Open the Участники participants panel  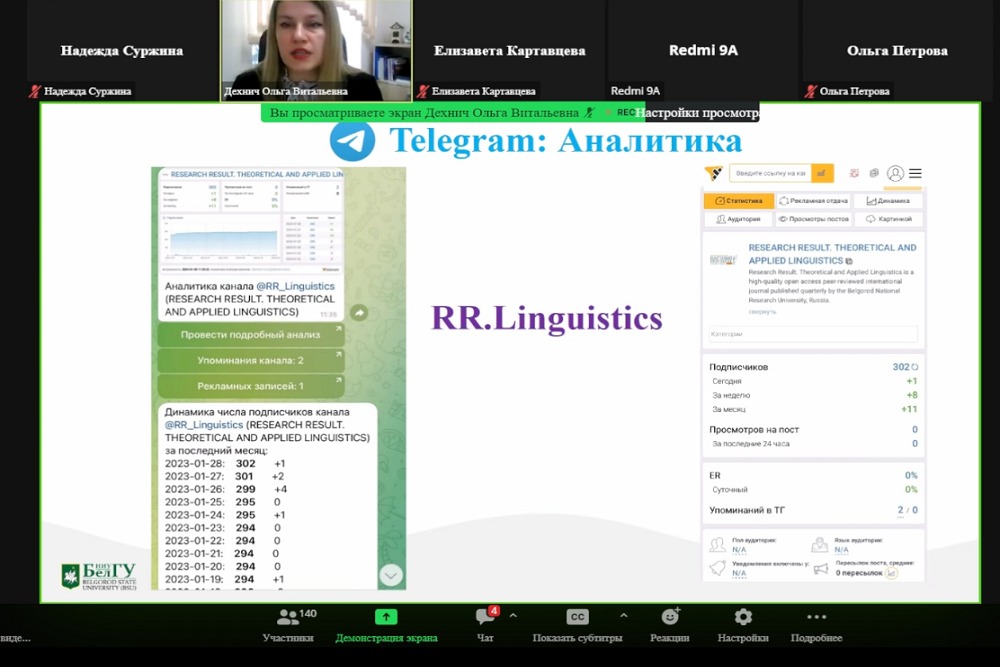tap(288, 625)
